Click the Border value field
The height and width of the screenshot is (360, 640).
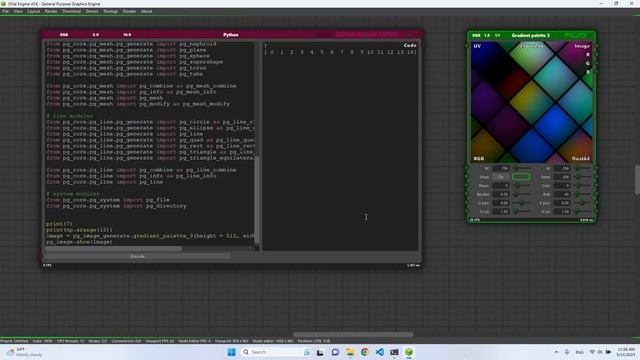click(x=501, y=194)
